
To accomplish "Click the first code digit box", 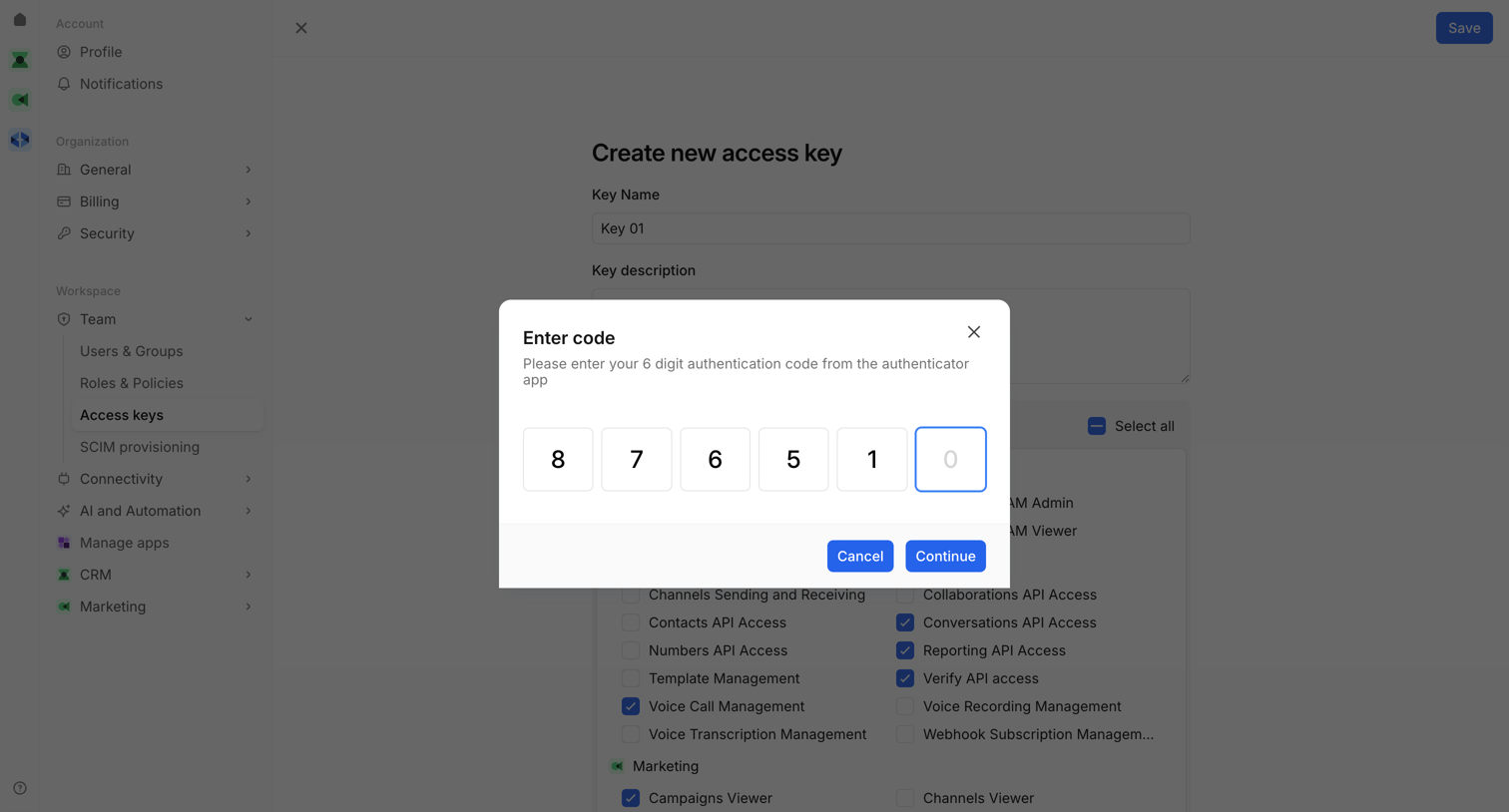I will coord(558,459).
